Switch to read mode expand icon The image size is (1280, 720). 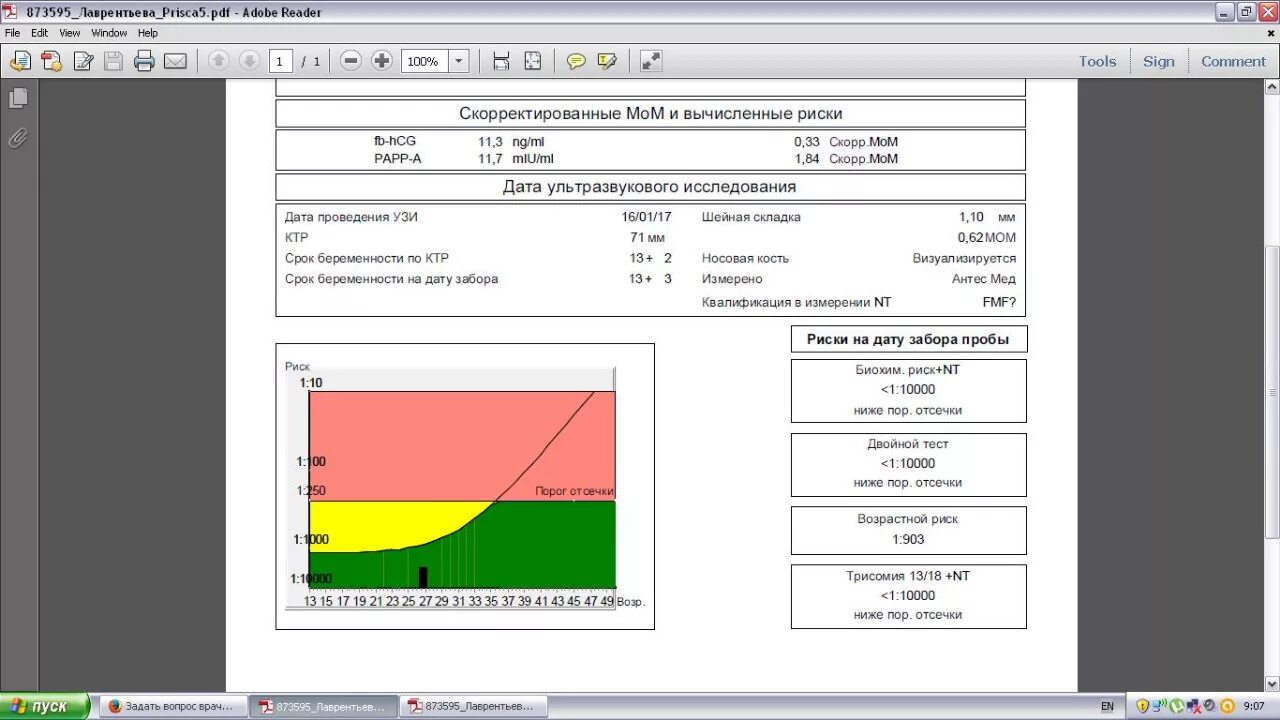point(651,61)
